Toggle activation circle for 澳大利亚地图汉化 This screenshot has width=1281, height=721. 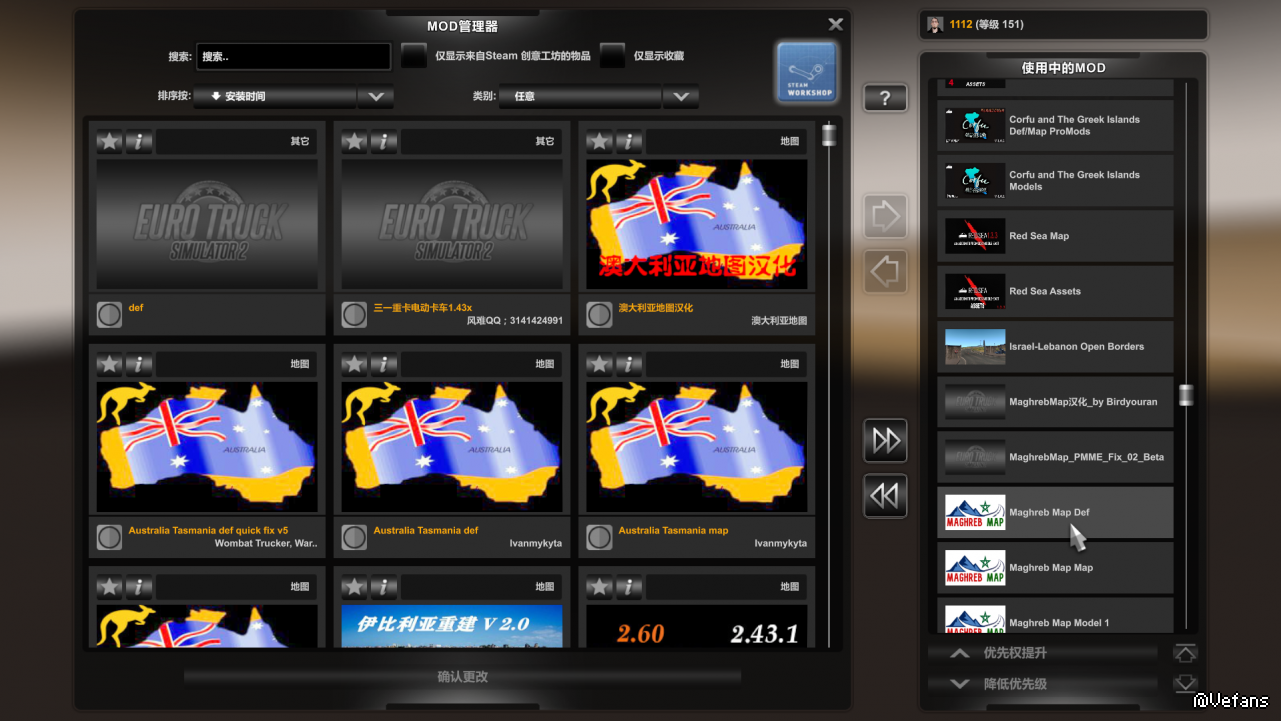(599, 315)
